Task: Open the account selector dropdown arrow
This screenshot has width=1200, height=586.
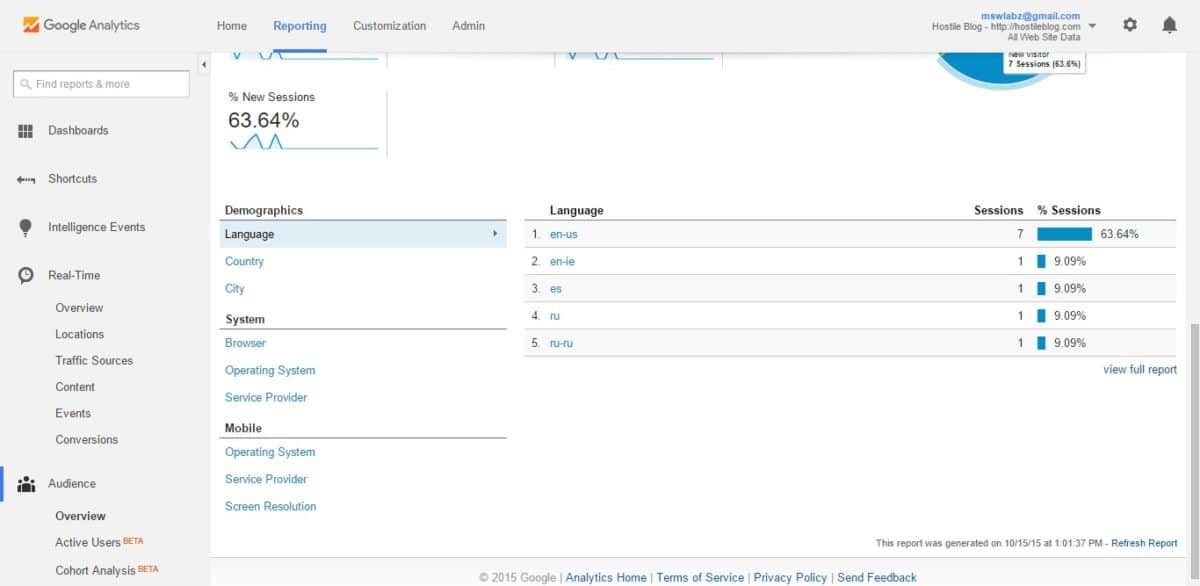Action: click(1092, 26)
